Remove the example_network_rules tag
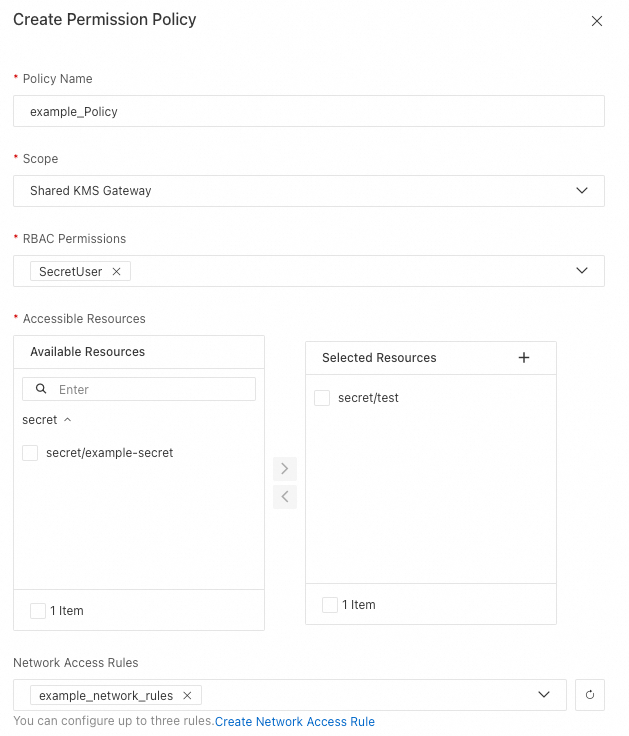Image resolution: width=629 pixels, height=736 pixels. pos(187,696)
